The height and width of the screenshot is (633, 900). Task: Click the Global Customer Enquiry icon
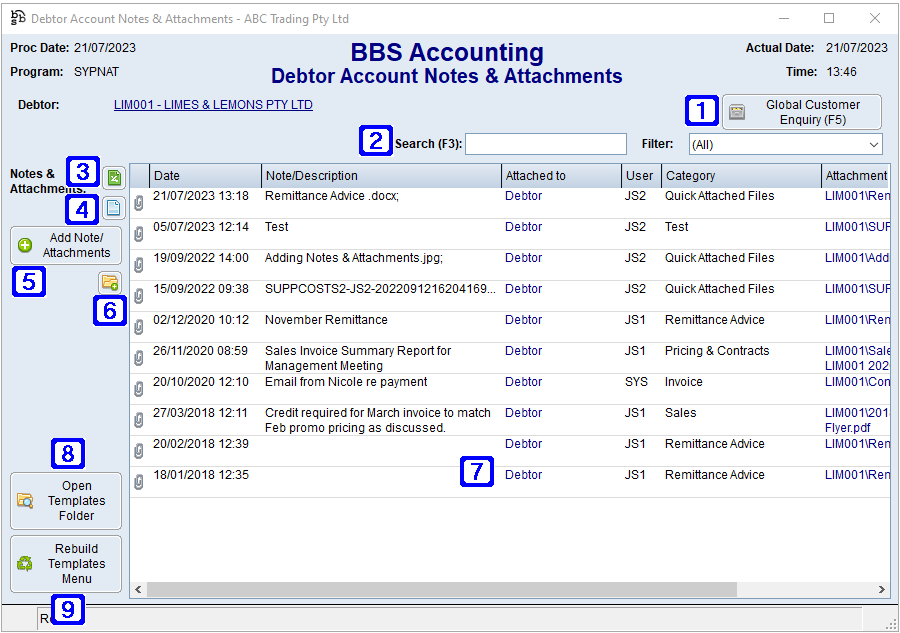[737, 112]
